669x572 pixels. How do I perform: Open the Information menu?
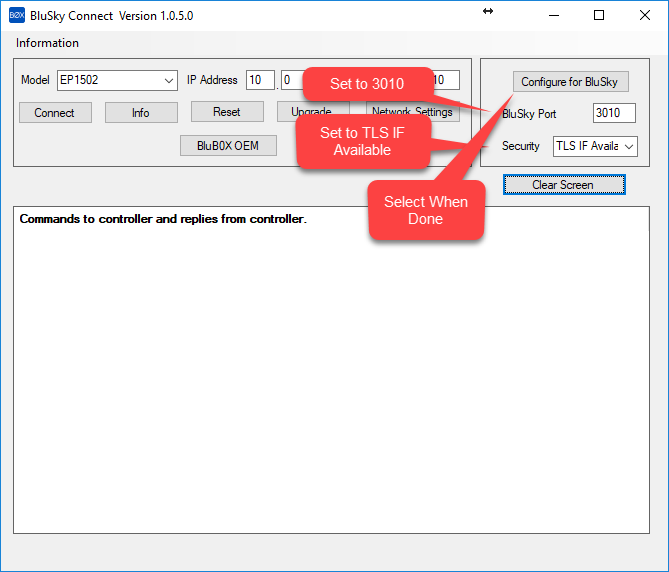(x=47, y=43)
